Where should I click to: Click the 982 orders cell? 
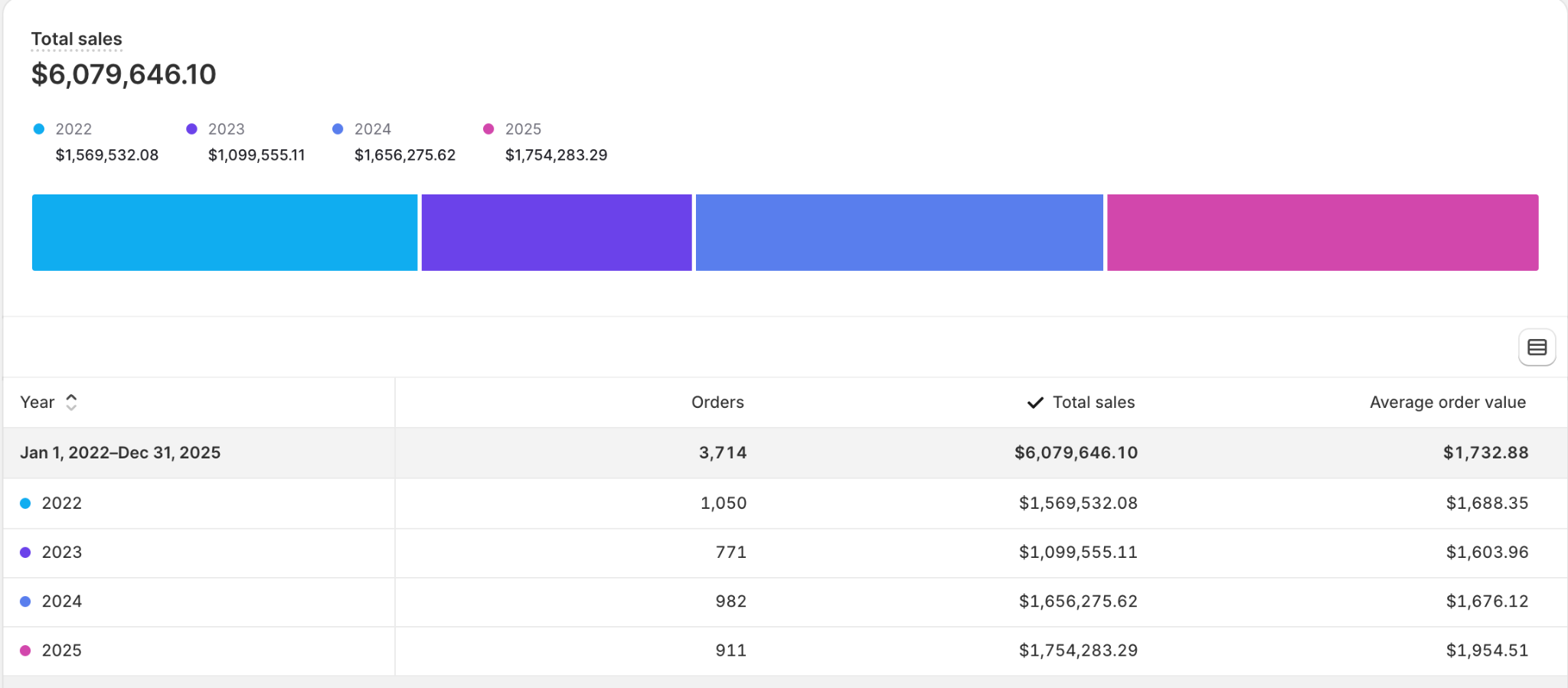pyautogui.click(x=731, y=602)
